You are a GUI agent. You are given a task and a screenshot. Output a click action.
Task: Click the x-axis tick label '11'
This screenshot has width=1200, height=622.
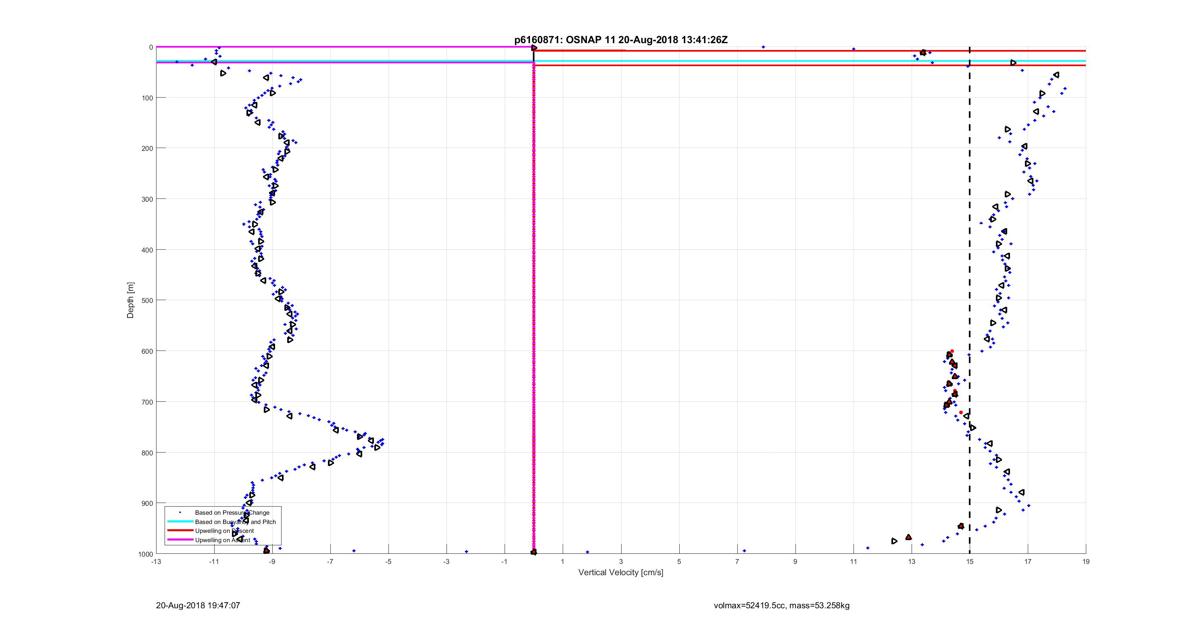pos(854,562)
